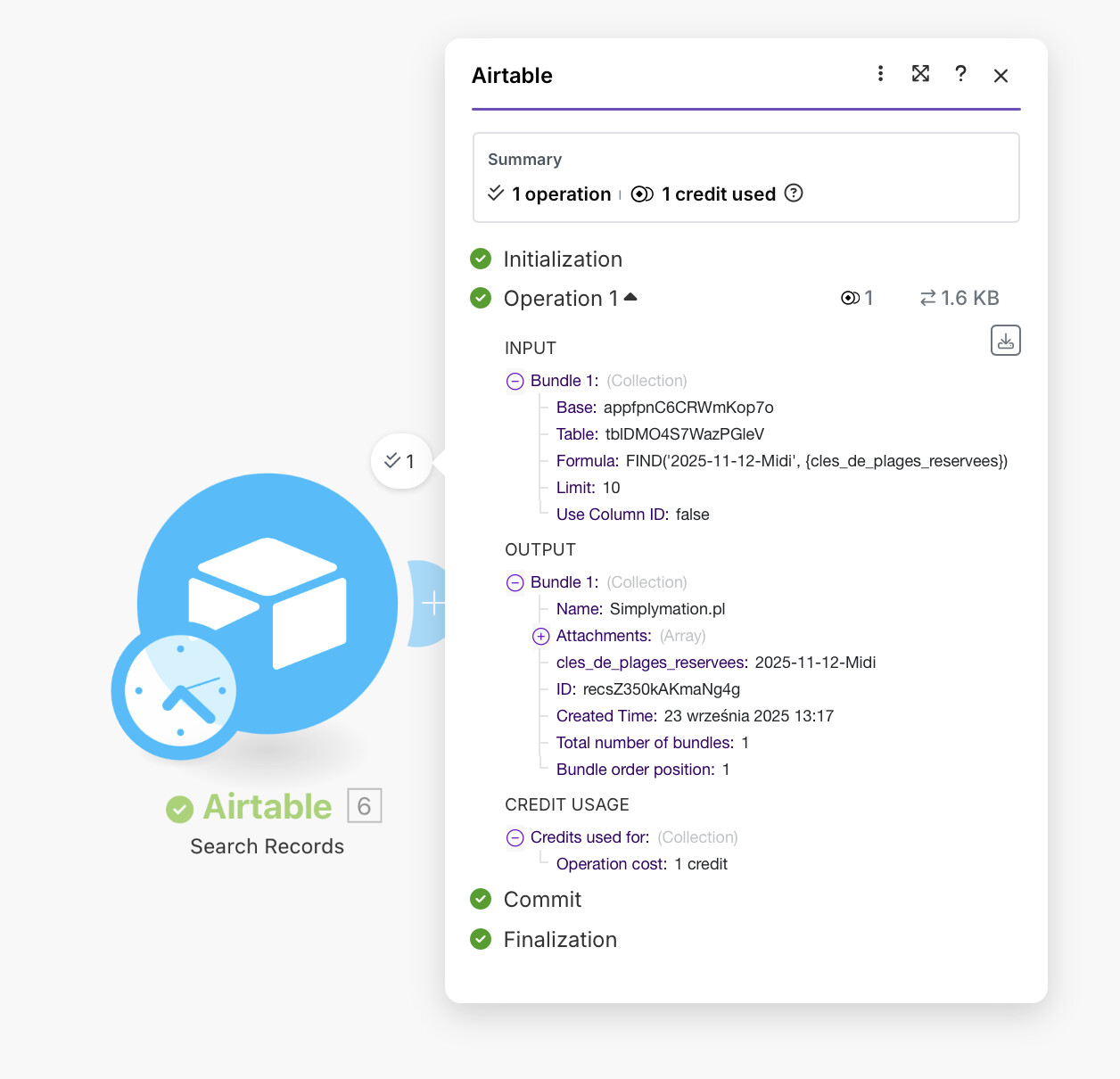Open the operations bubble showing 1
This screenshot has width=1120, height=1079.
point(401,461)
